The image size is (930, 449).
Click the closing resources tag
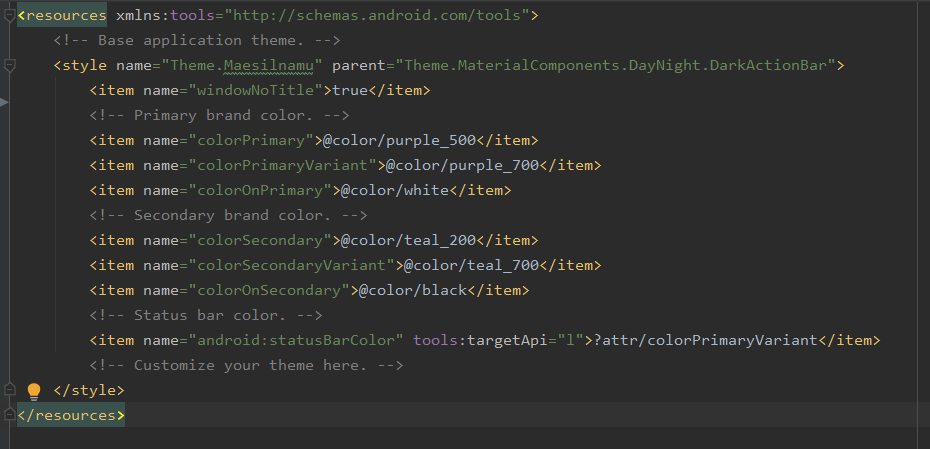click(71, 415)
